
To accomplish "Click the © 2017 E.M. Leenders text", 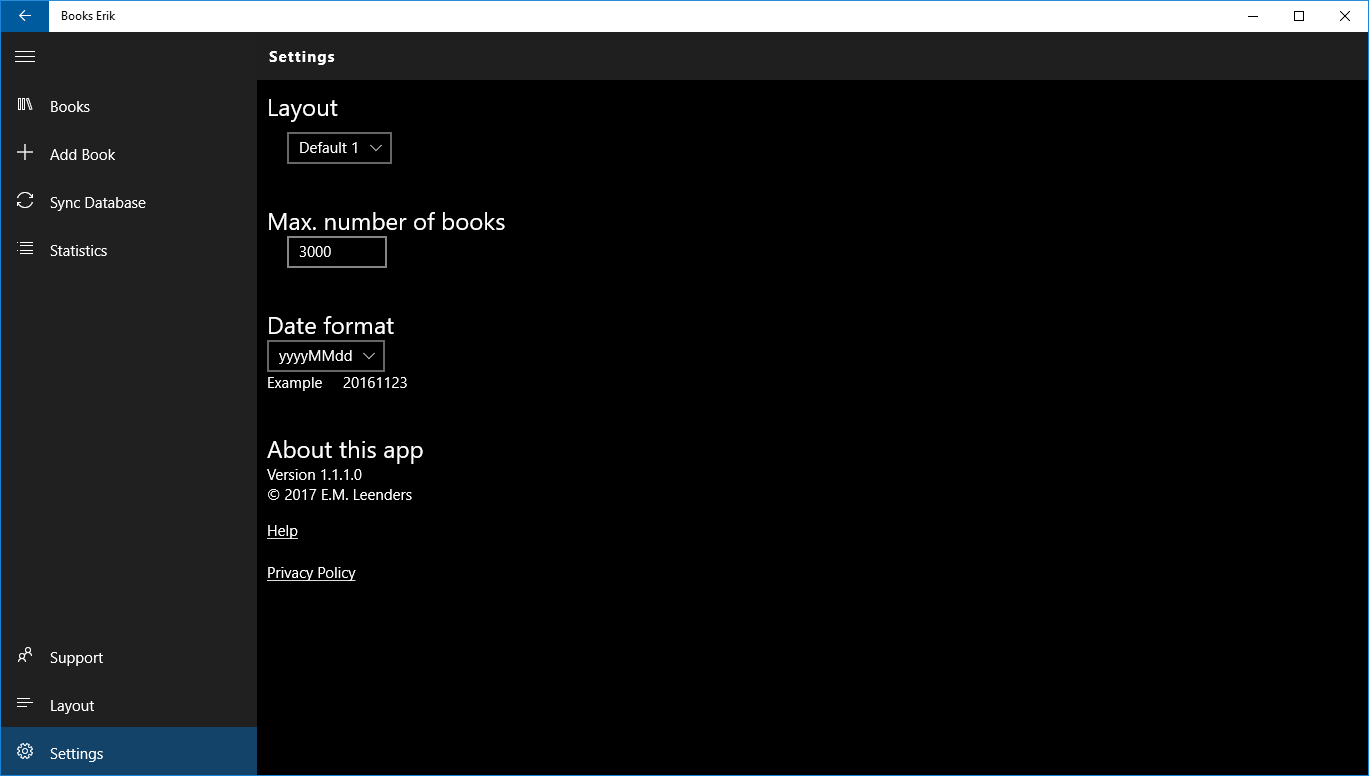I will [339, 495].
